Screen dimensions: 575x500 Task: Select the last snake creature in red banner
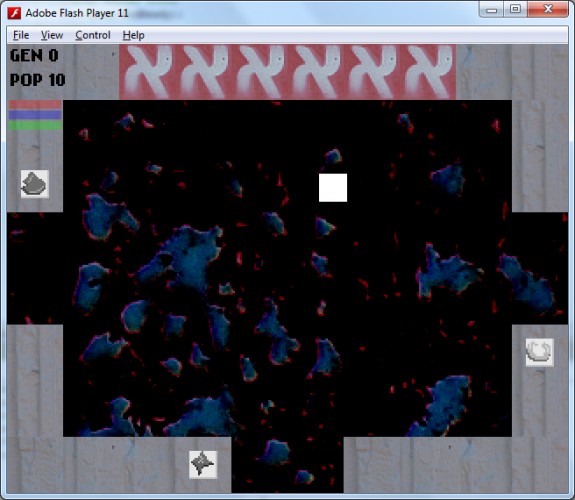[428, 72]
